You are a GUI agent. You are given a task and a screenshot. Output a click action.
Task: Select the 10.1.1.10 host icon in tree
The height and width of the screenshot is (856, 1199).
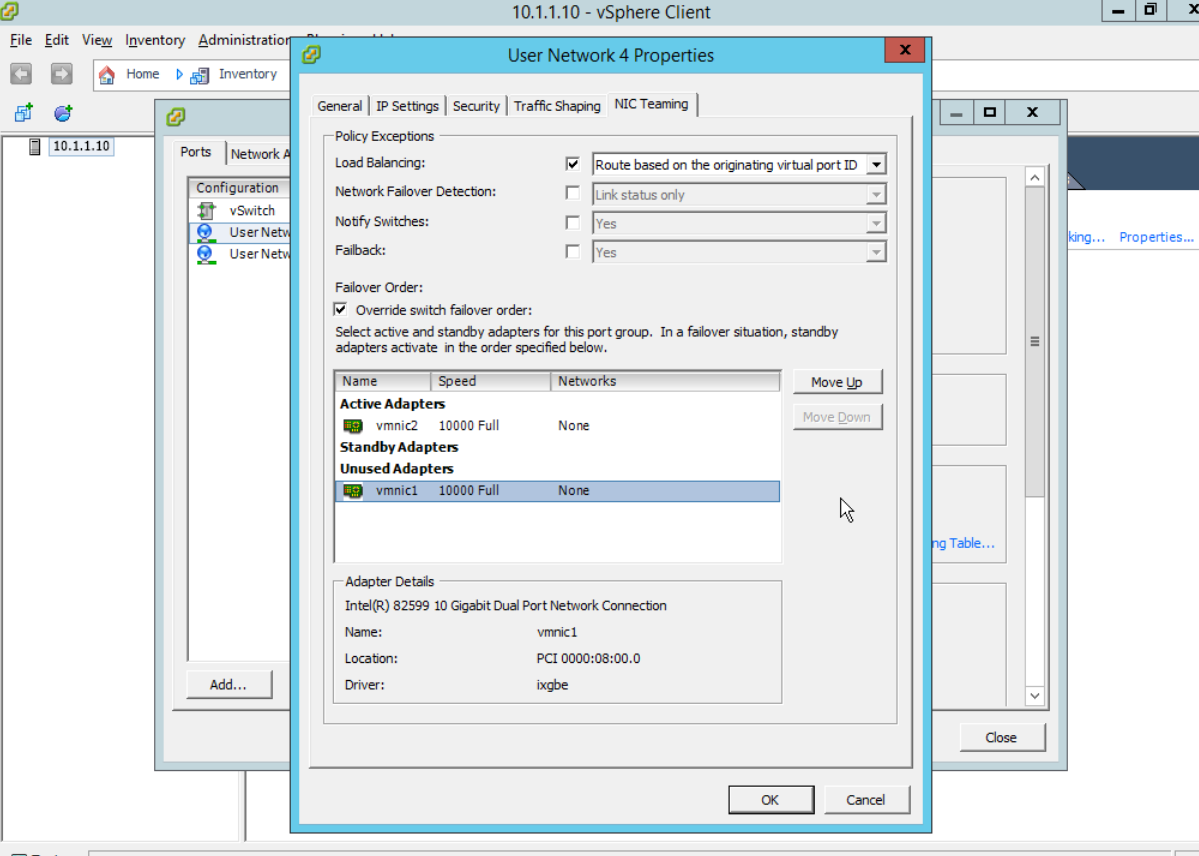coord(34,146)
